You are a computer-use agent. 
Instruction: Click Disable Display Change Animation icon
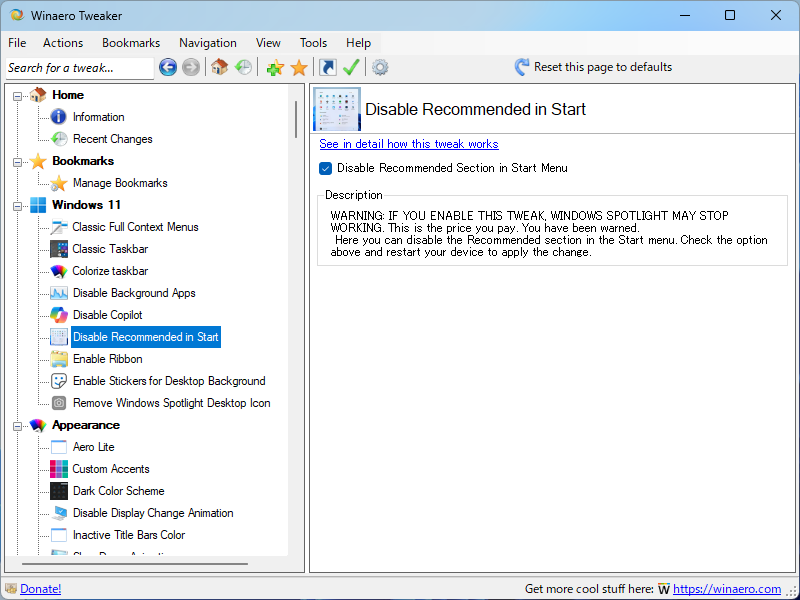click(59, 513)
